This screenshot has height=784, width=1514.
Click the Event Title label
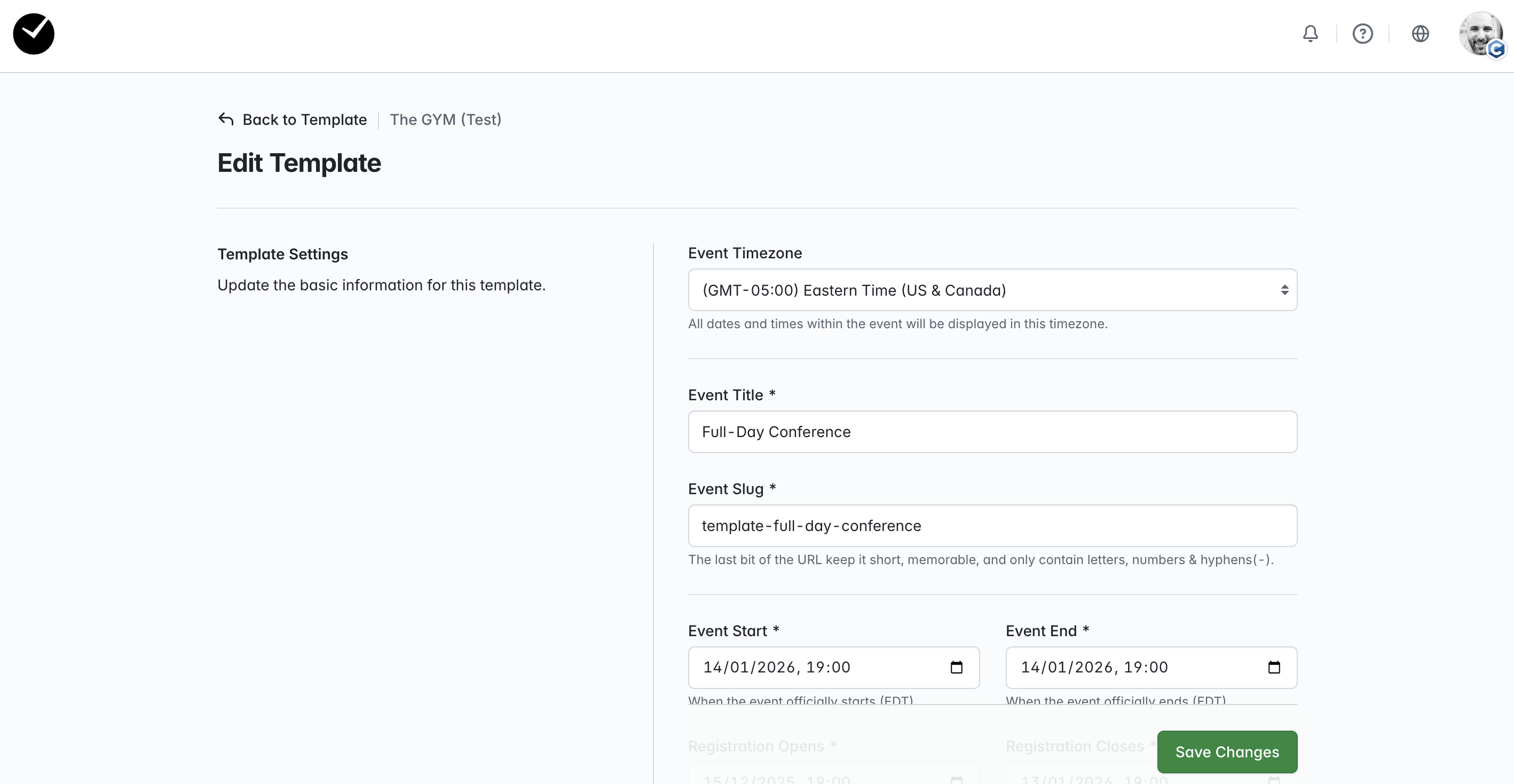tap(732, 395)
